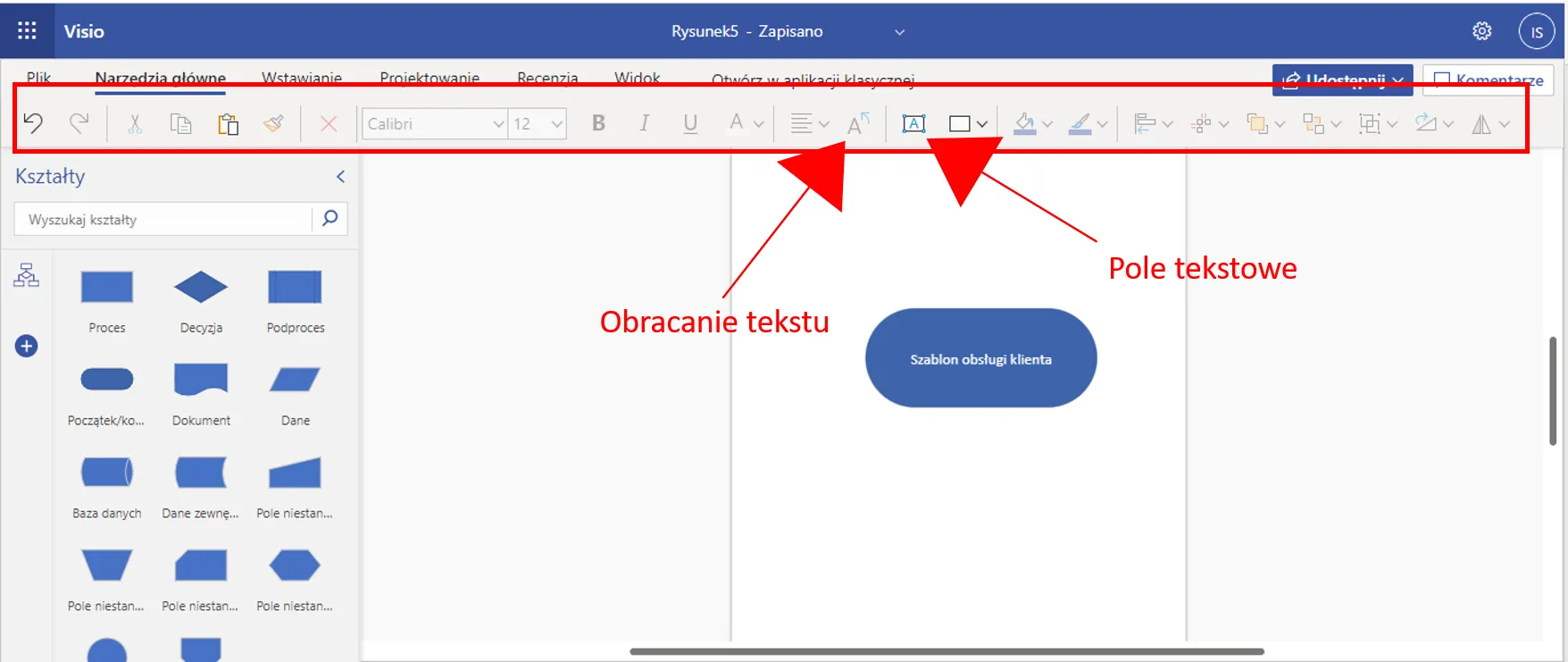Switch to the Wstawianie tab
1568x662 pixels.
(301, 77)
